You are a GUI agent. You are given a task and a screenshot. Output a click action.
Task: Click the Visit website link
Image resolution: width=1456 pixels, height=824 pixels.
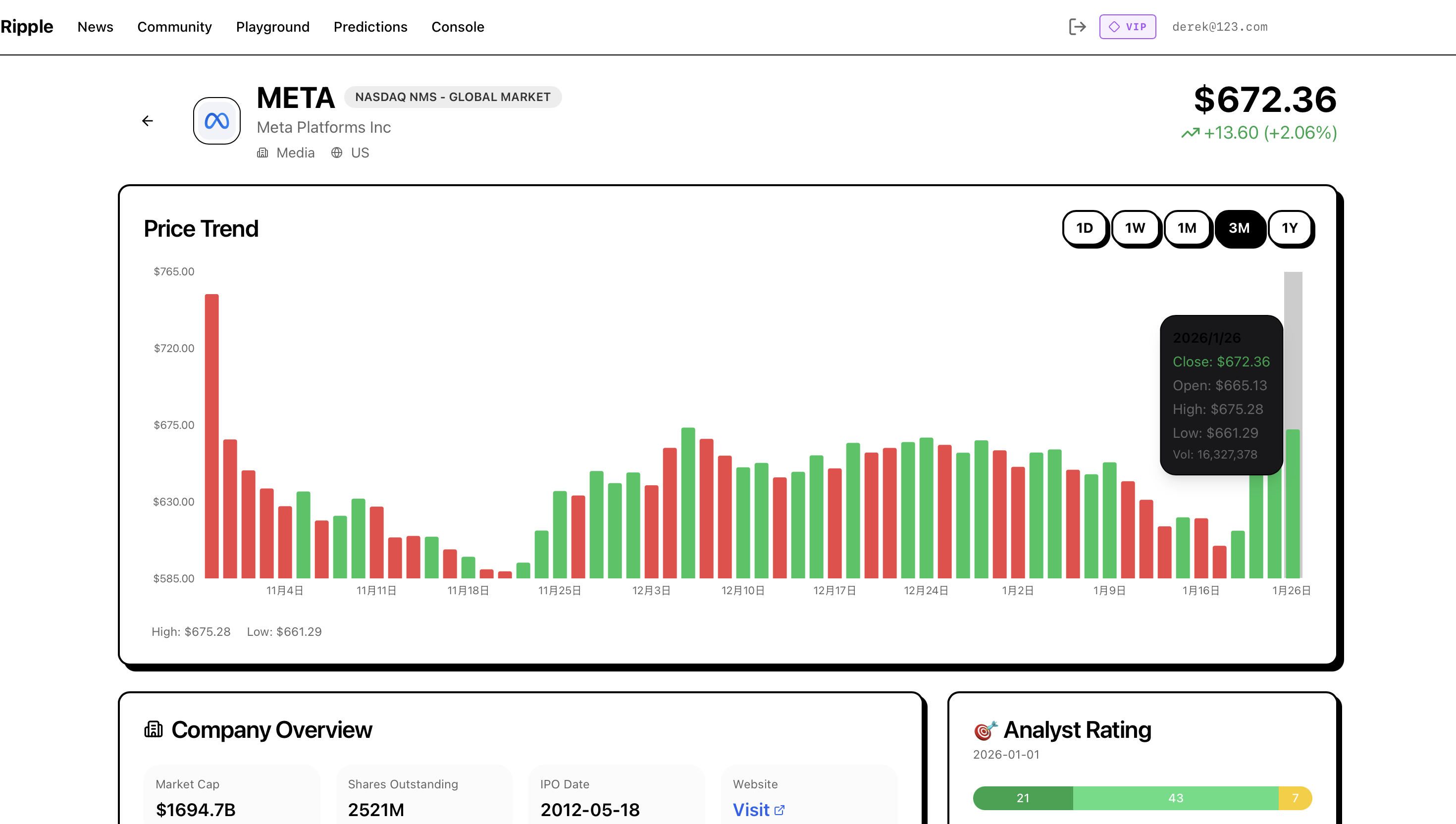[x=758, y=809]
